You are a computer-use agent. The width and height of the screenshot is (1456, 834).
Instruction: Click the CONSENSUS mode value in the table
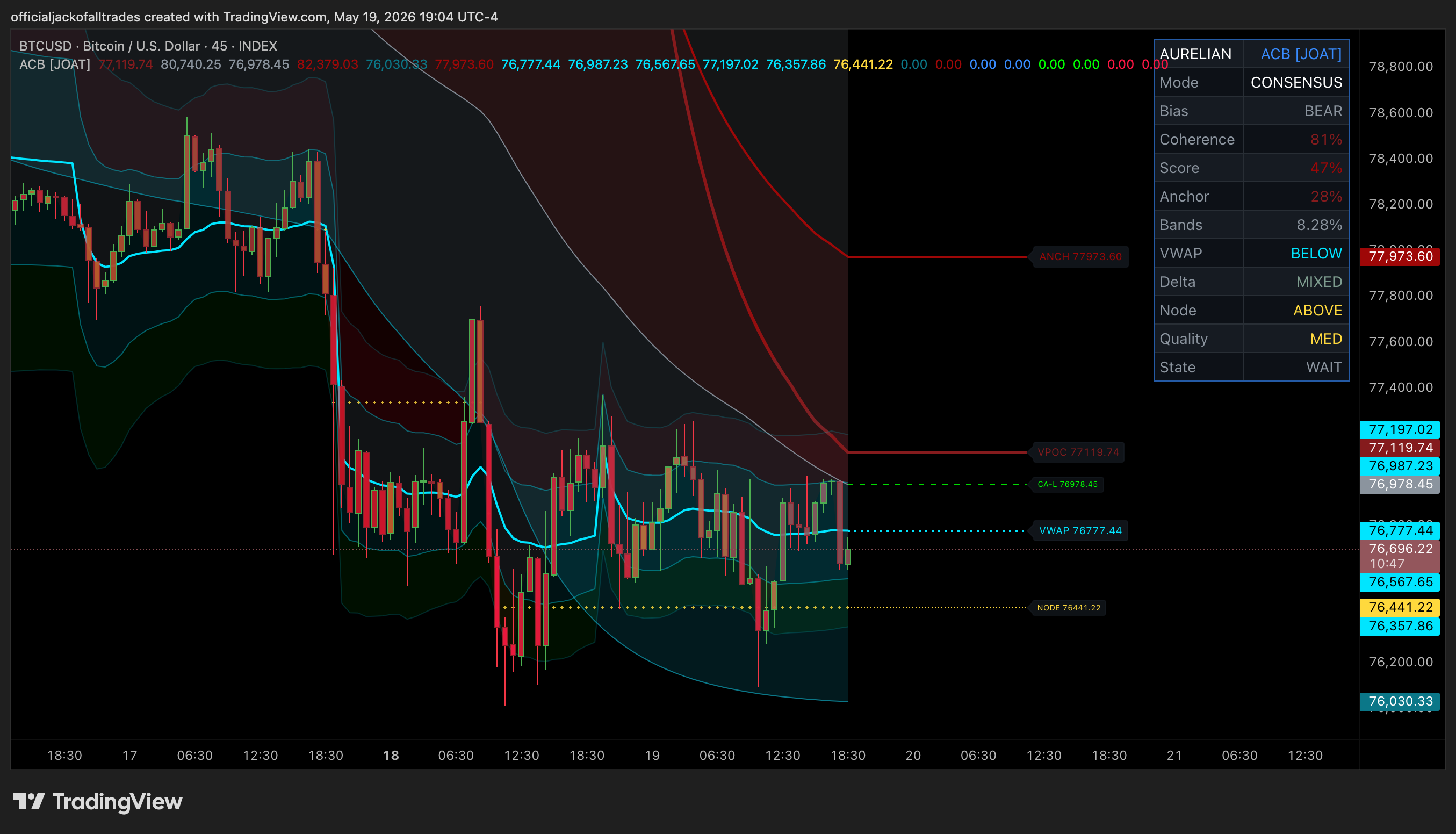pyautogui.click(x=1296, y=82)
